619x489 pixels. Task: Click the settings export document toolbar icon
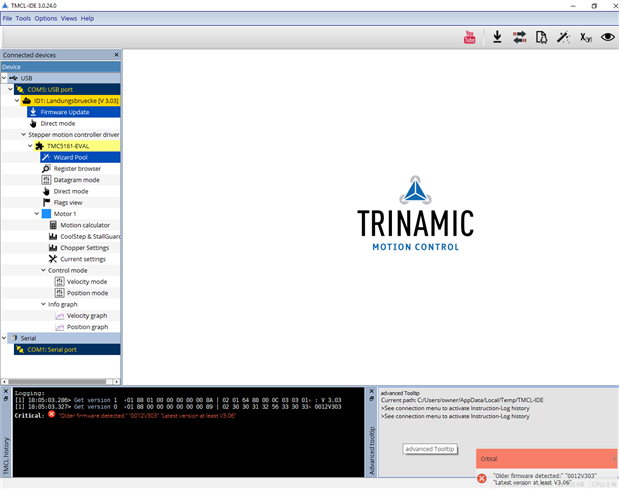coord(541,37)
